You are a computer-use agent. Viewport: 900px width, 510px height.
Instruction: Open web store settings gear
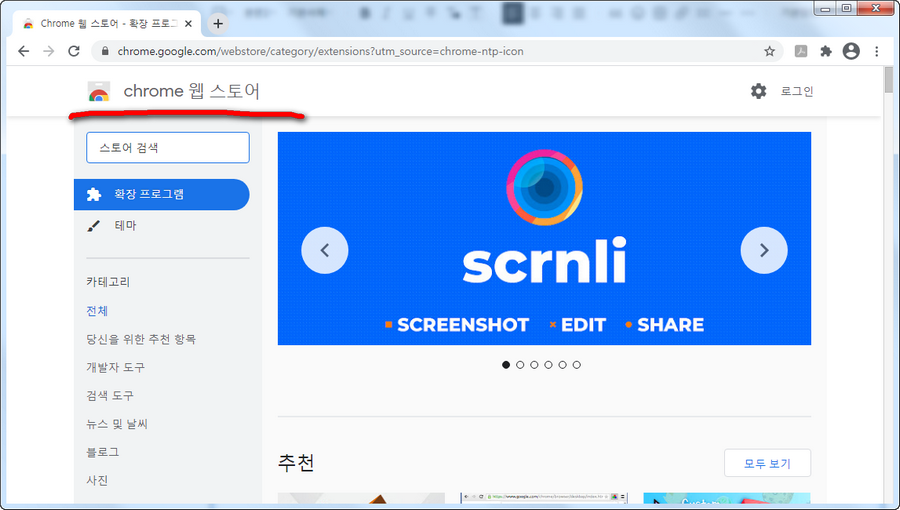tap(758, 91)
